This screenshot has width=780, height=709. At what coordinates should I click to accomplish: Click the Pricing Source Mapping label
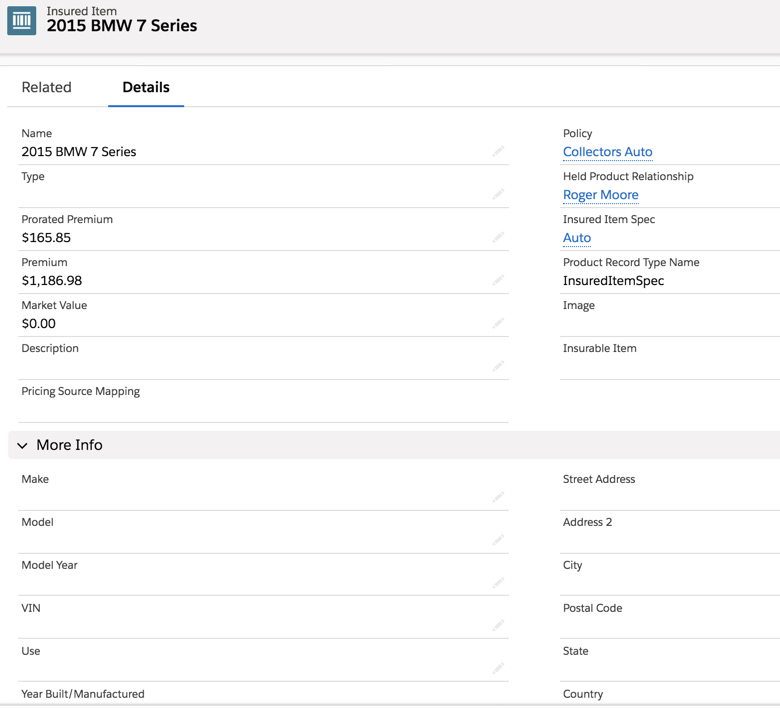point(81,392)
